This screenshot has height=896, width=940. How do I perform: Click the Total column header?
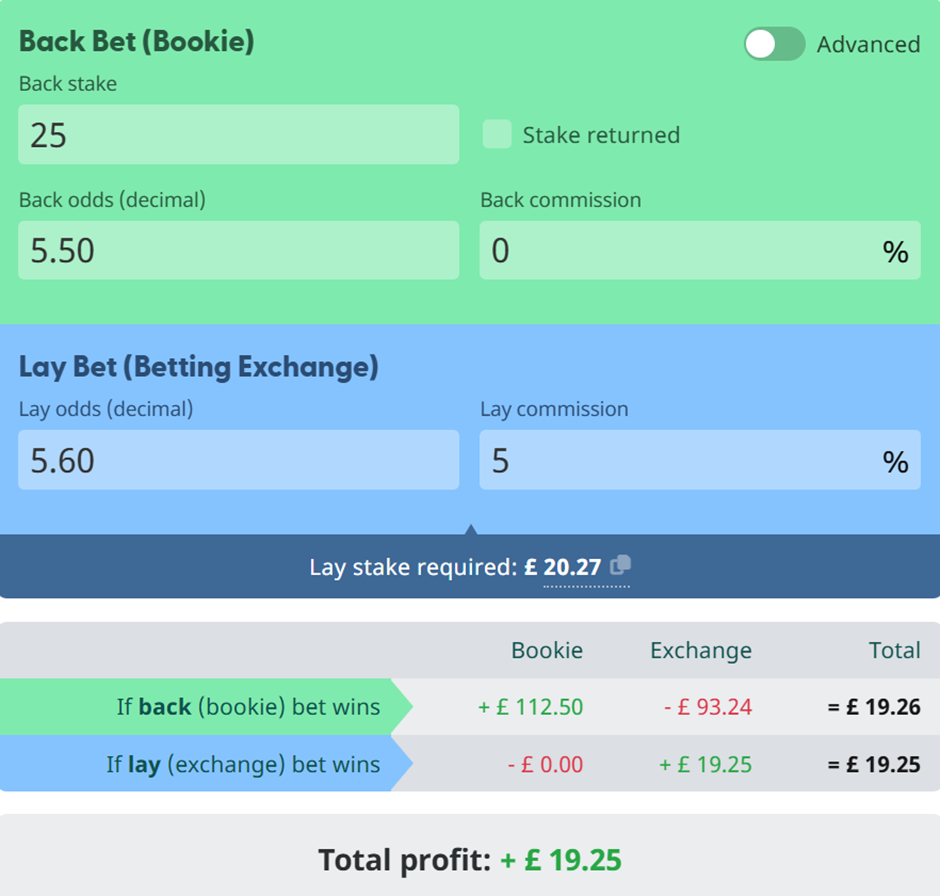tap(894, 650)
